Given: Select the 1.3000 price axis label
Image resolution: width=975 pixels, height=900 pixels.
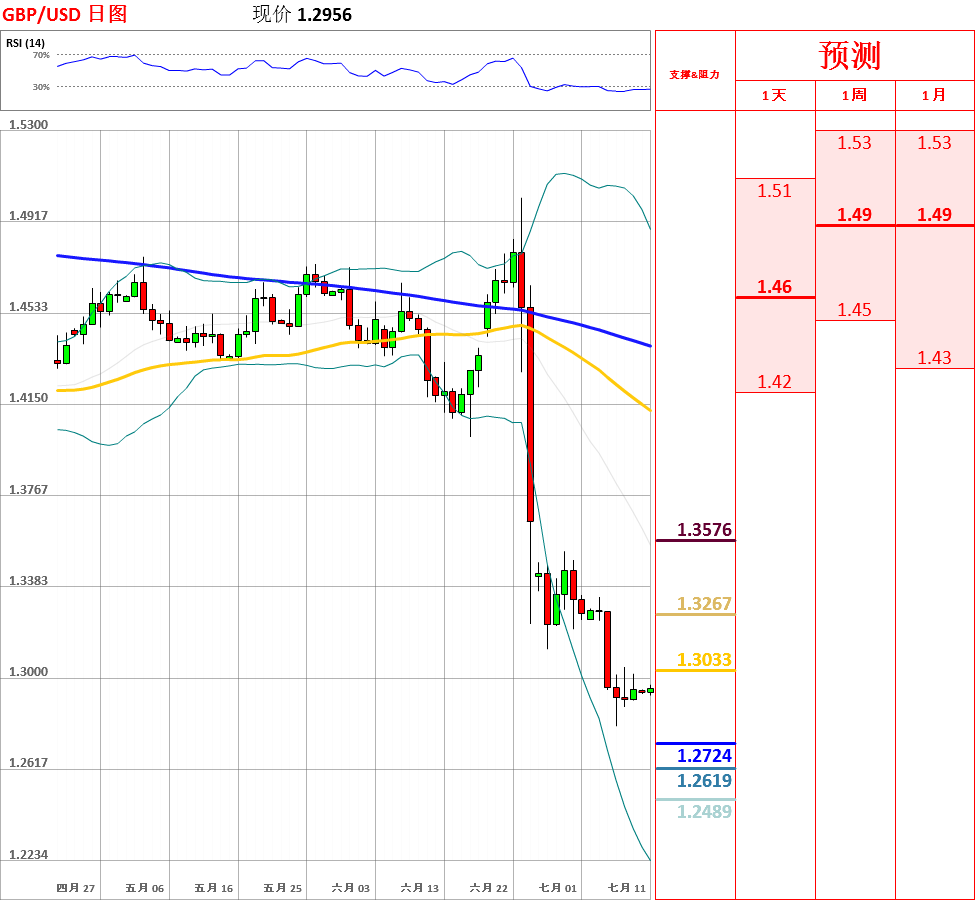Looking at the screenshot, I should (29, 672).
